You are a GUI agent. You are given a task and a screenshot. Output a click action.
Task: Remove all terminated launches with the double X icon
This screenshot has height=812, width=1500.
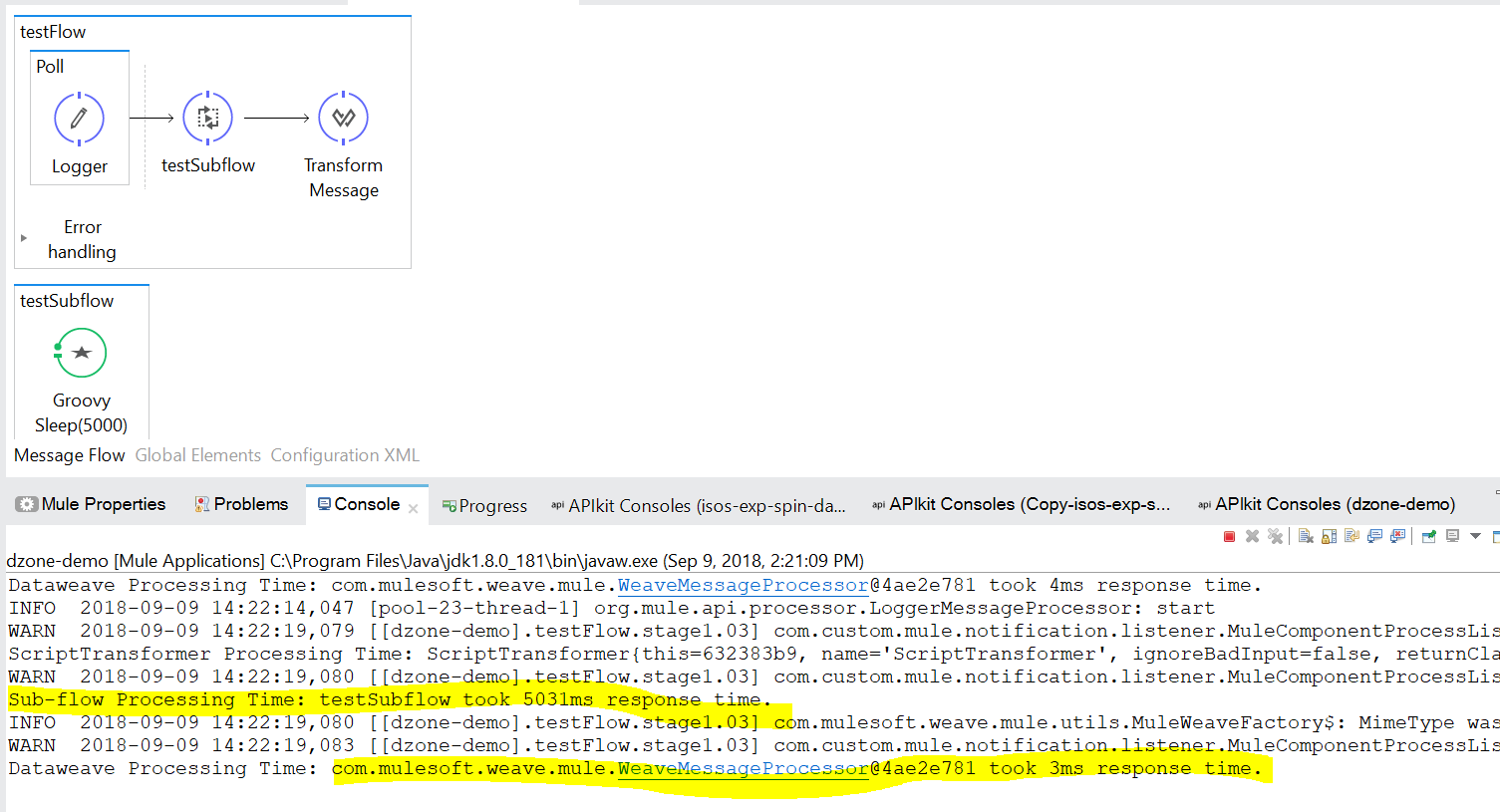(1275, 536)
